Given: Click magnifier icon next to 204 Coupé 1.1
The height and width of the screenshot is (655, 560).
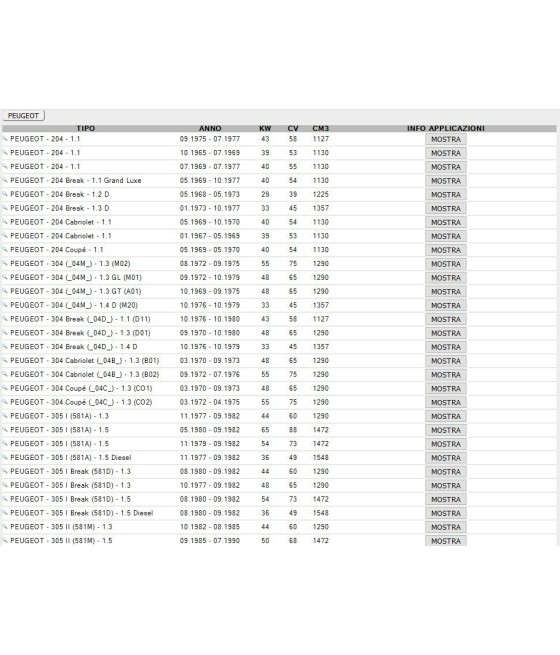Looking at the screenshot, I should point(5,250).
